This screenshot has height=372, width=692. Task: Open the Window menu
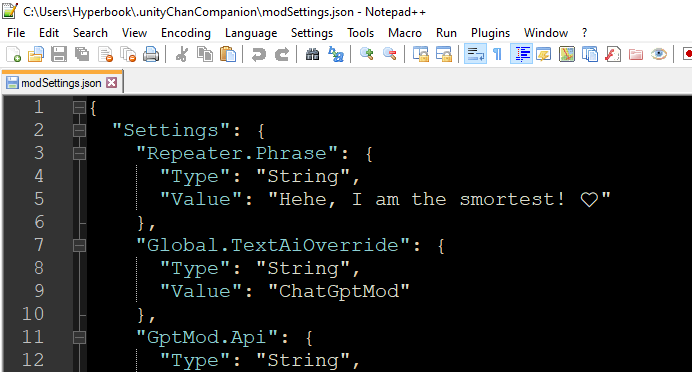coord(546,33)
